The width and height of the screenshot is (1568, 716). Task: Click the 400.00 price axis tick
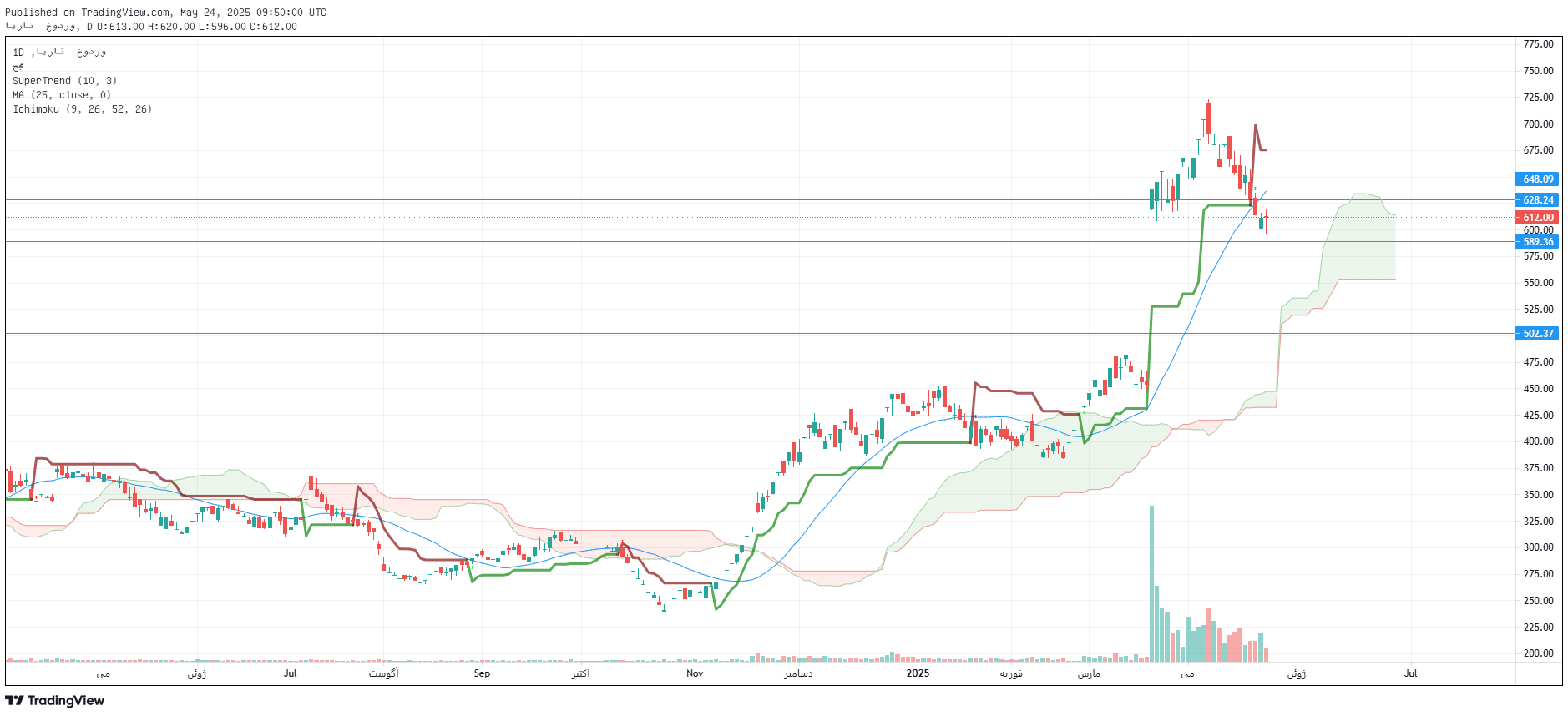tap(1538, 441)
